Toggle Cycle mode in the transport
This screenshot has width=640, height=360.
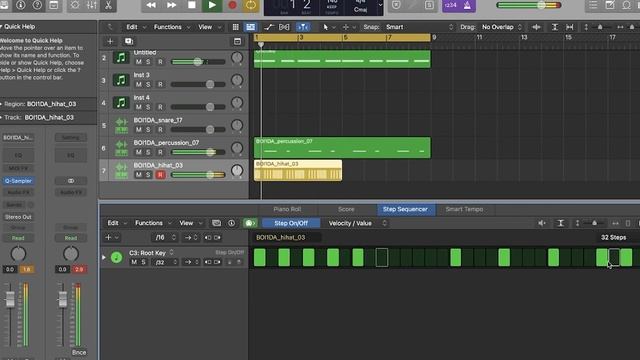[x=251, y=5]
